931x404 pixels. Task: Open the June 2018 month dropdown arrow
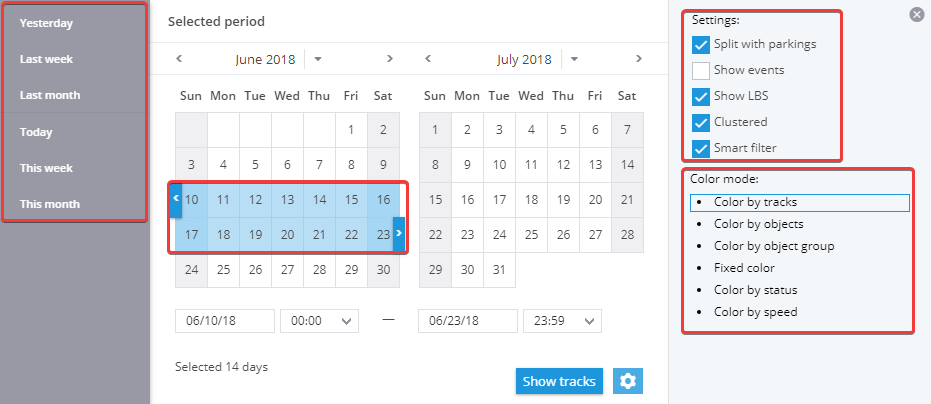pyautogui.click(x=318, y=59)
